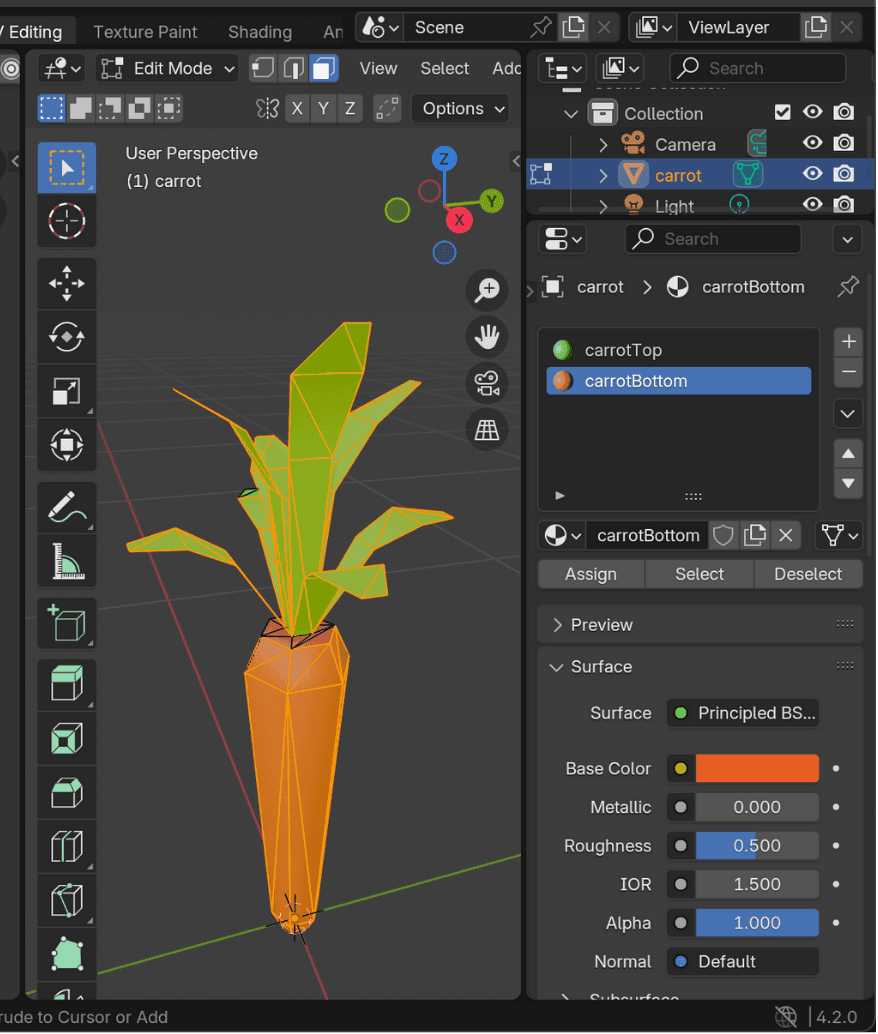Select the Bevel tool

[x=67, y=793]
